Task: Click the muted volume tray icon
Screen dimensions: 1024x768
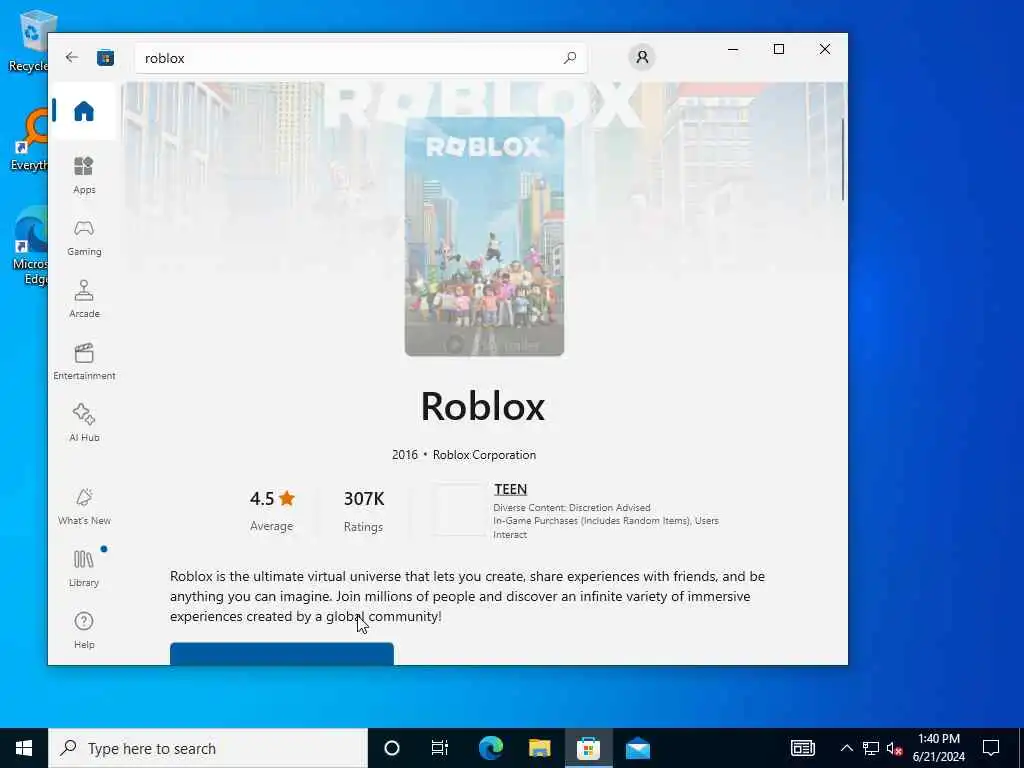Action: coord(894,748)
